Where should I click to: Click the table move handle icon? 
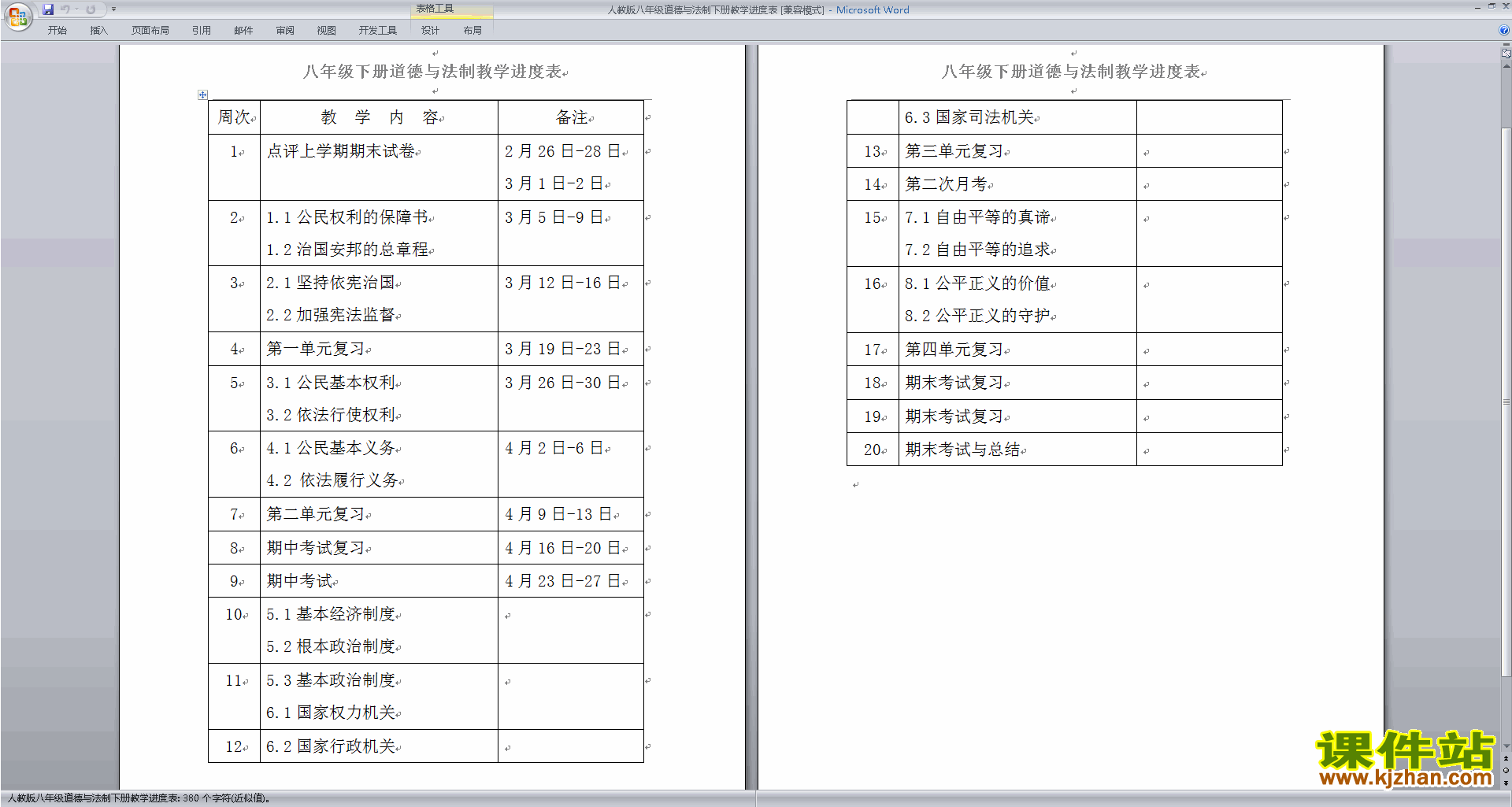(x=202, y=94)
